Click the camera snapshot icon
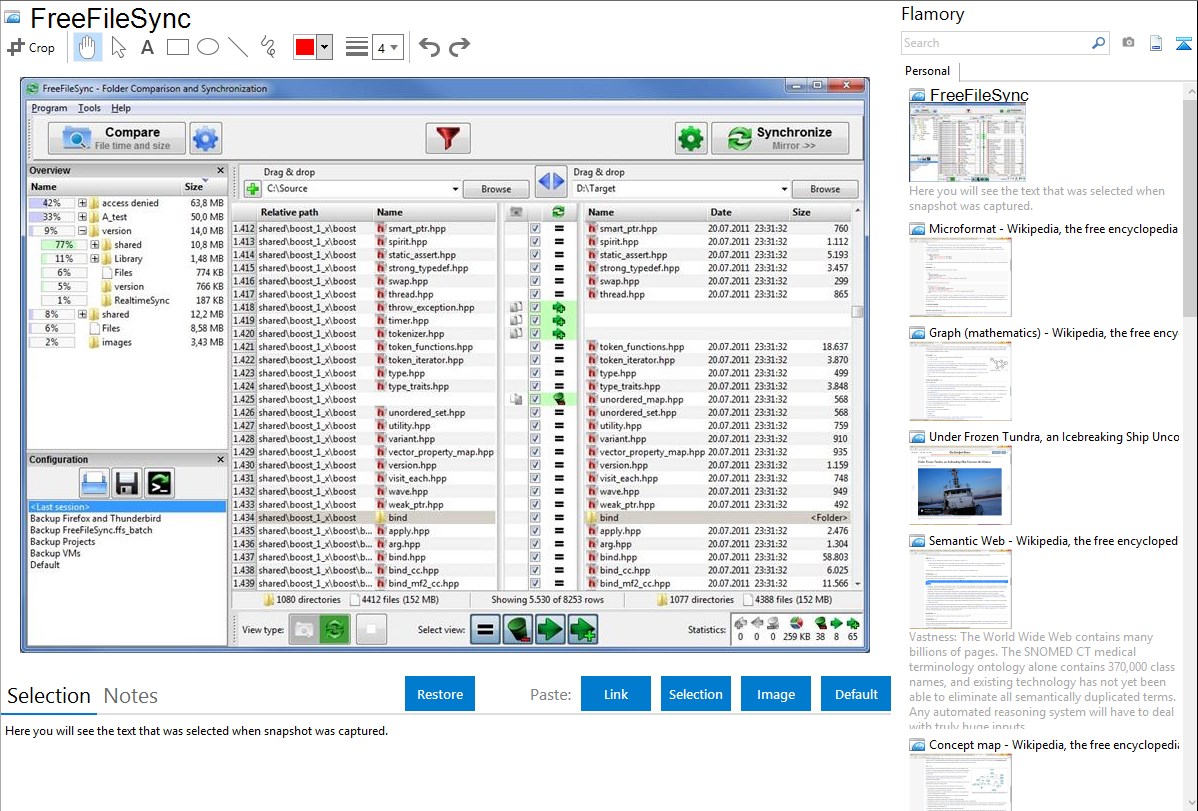 point(1128,43)
